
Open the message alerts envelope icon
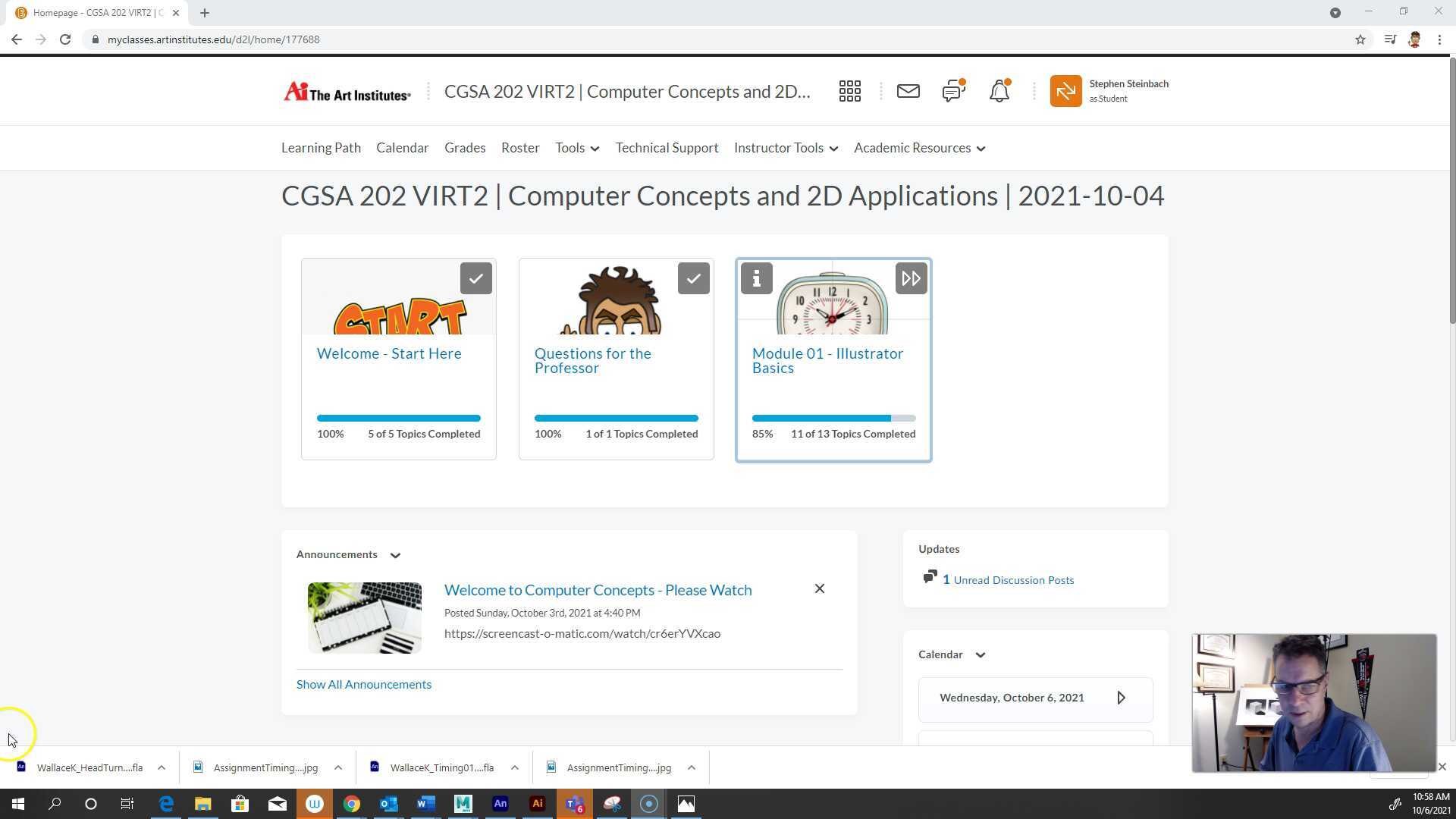(x=908, y=91)
